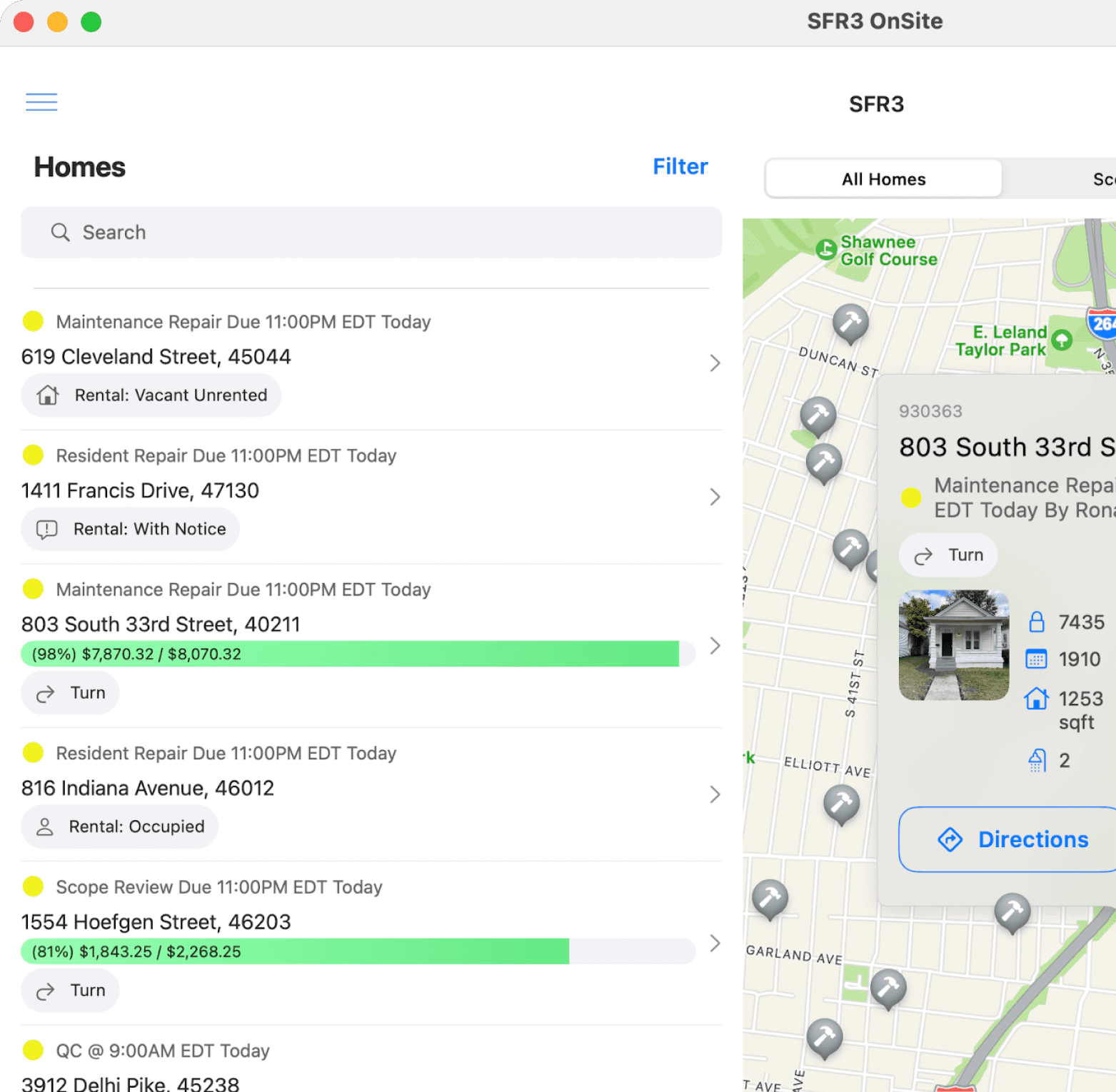Open the house photo thumbnail
The image size is (1116, 1092).
[x=954, y=645]
